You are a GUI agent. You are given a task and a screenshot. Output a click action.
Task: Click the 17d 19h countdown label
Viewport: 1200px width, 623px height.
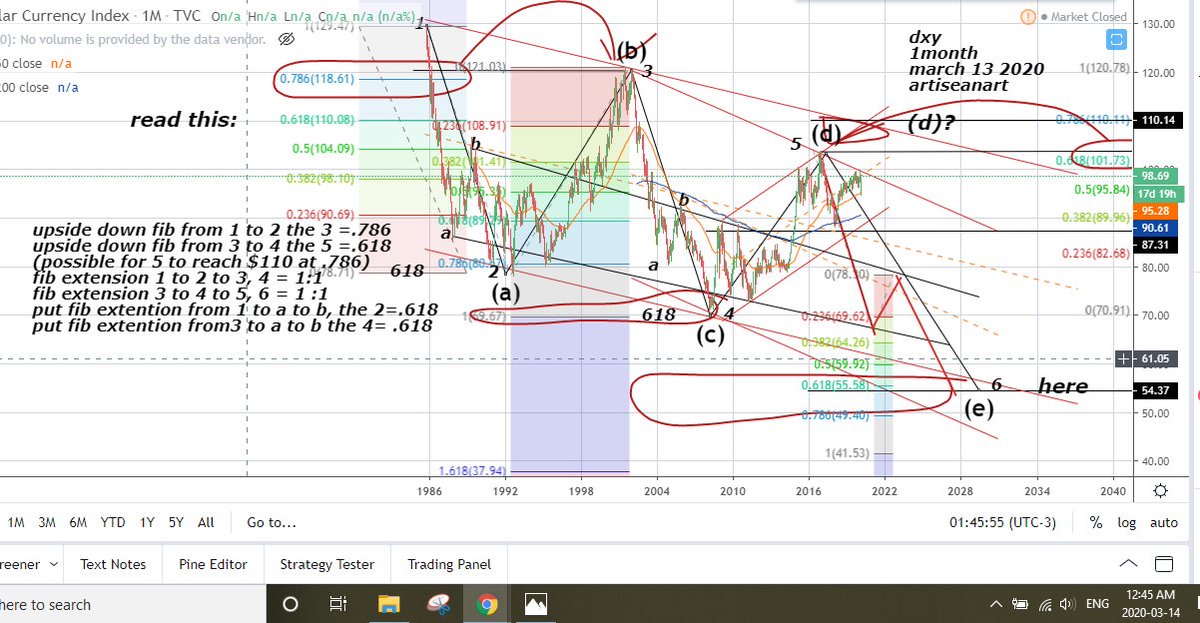(x=1157, y=193)
